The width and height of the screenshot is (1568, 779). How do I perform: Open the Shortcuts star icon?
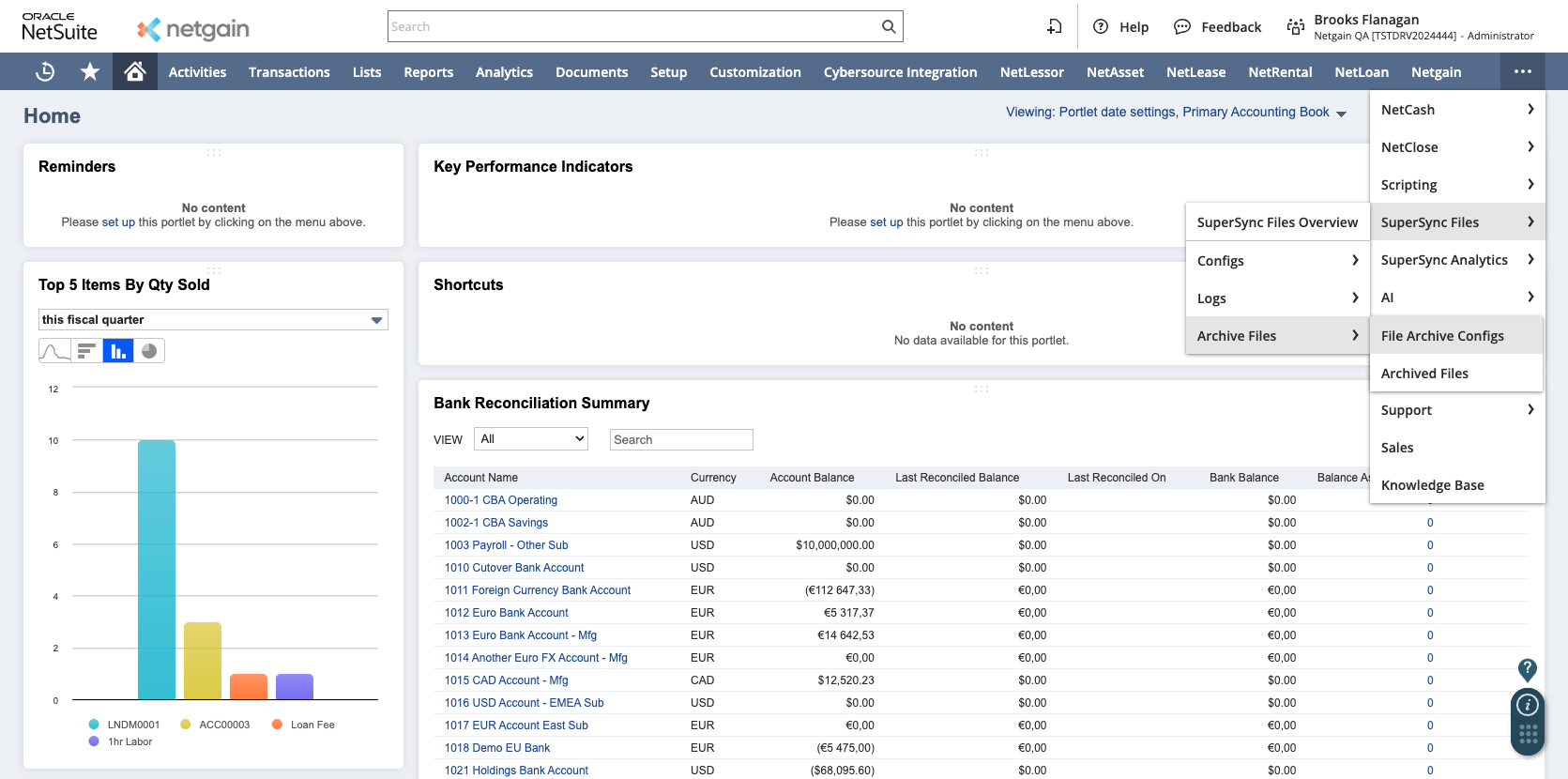pyautogui.click(x=90, y=72)
